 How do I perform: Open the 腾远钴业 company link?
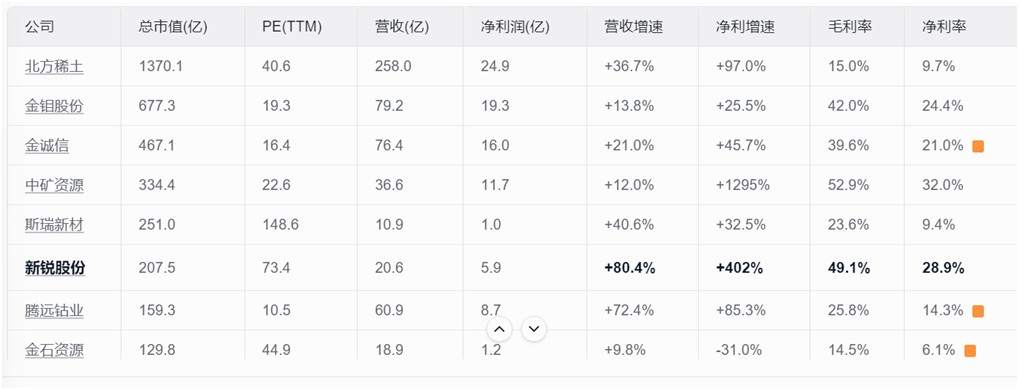(55, 311)
